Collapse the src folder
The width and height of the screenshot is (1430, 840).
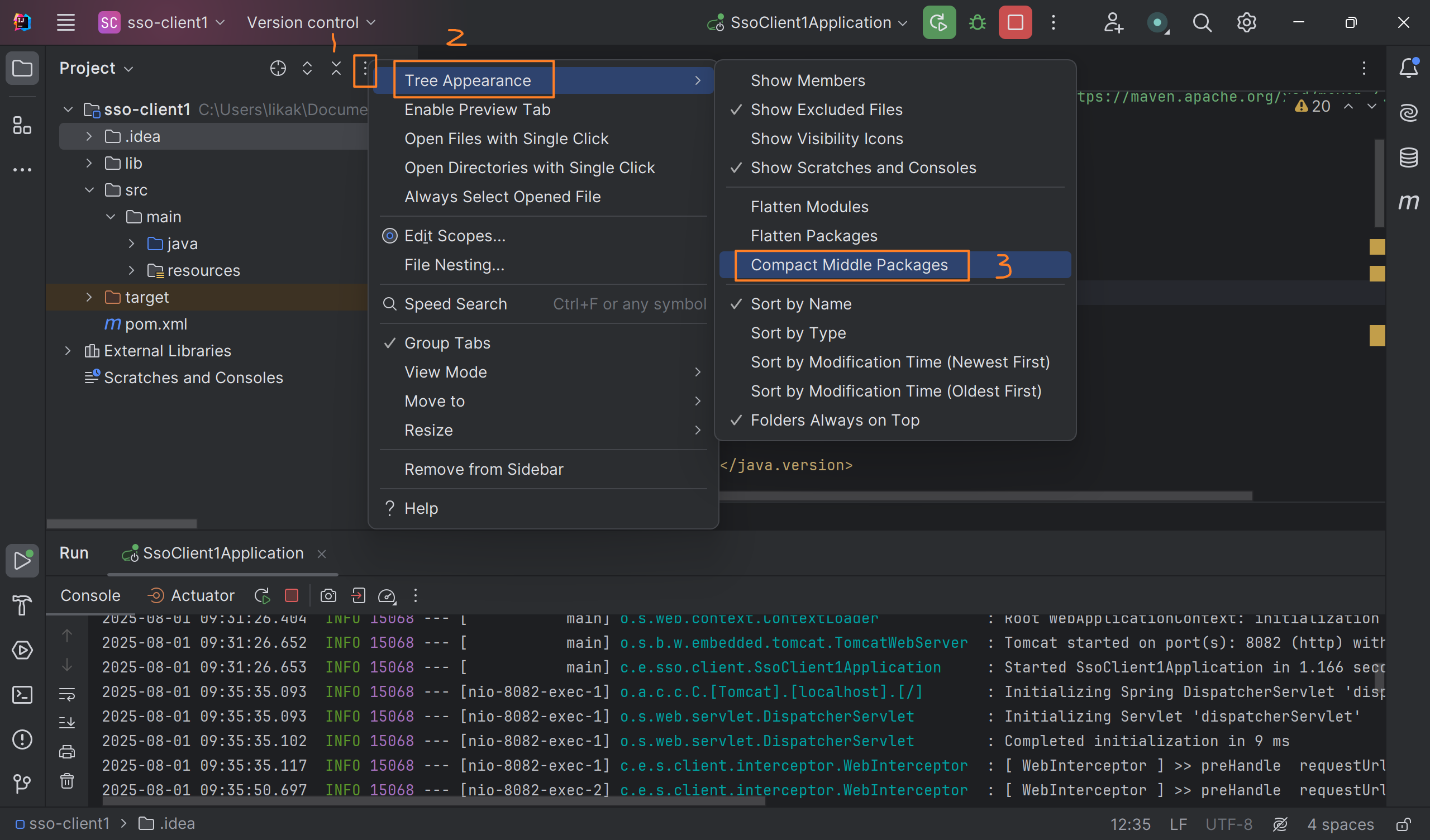tap(89, 189)
